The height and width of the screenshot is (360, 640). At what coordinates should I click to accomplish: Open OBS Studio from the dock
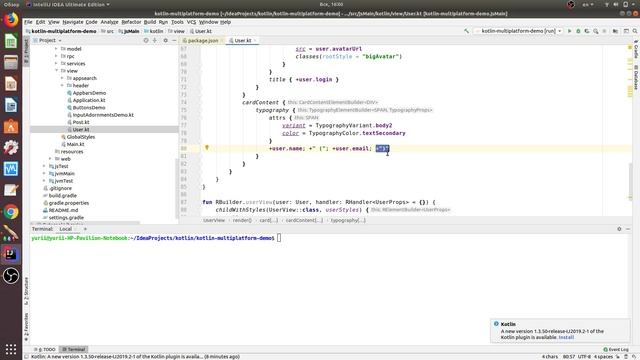(11, 276)
